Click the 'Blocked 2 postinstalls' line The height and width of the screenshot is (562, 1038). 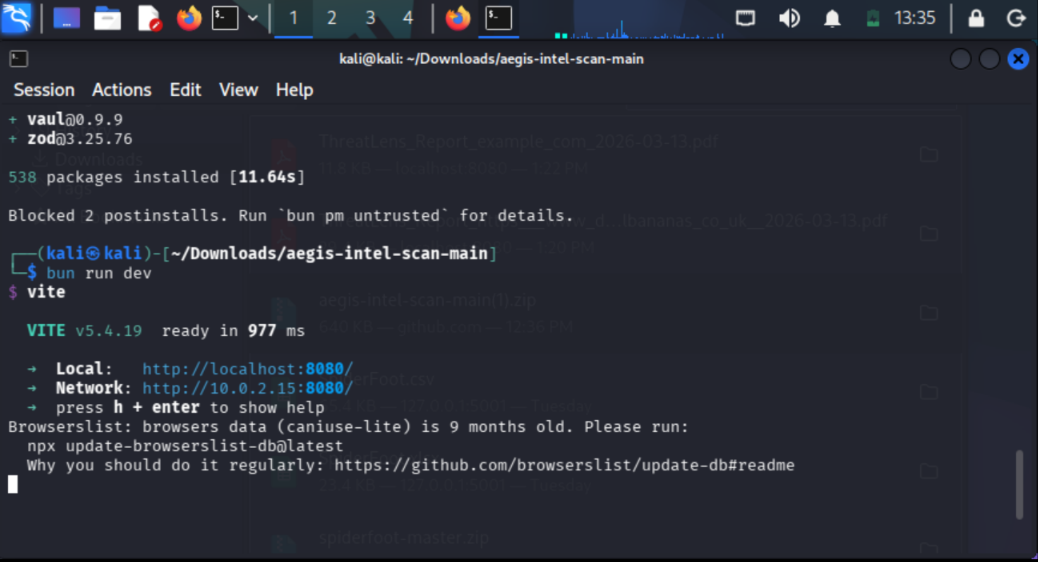click(x=291, y=216)
